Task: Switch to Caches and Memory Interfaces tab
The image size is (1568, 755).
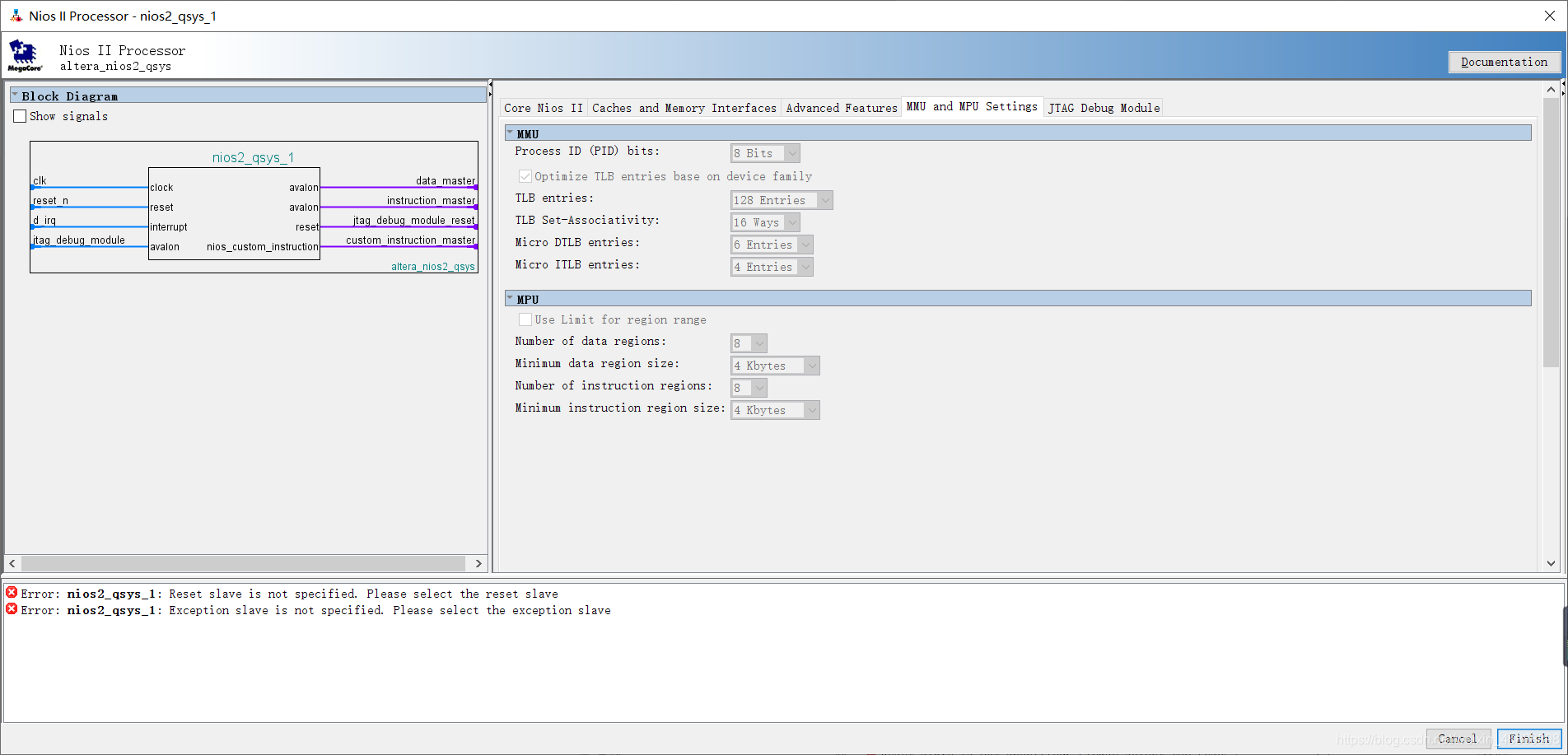Action: 684,108
